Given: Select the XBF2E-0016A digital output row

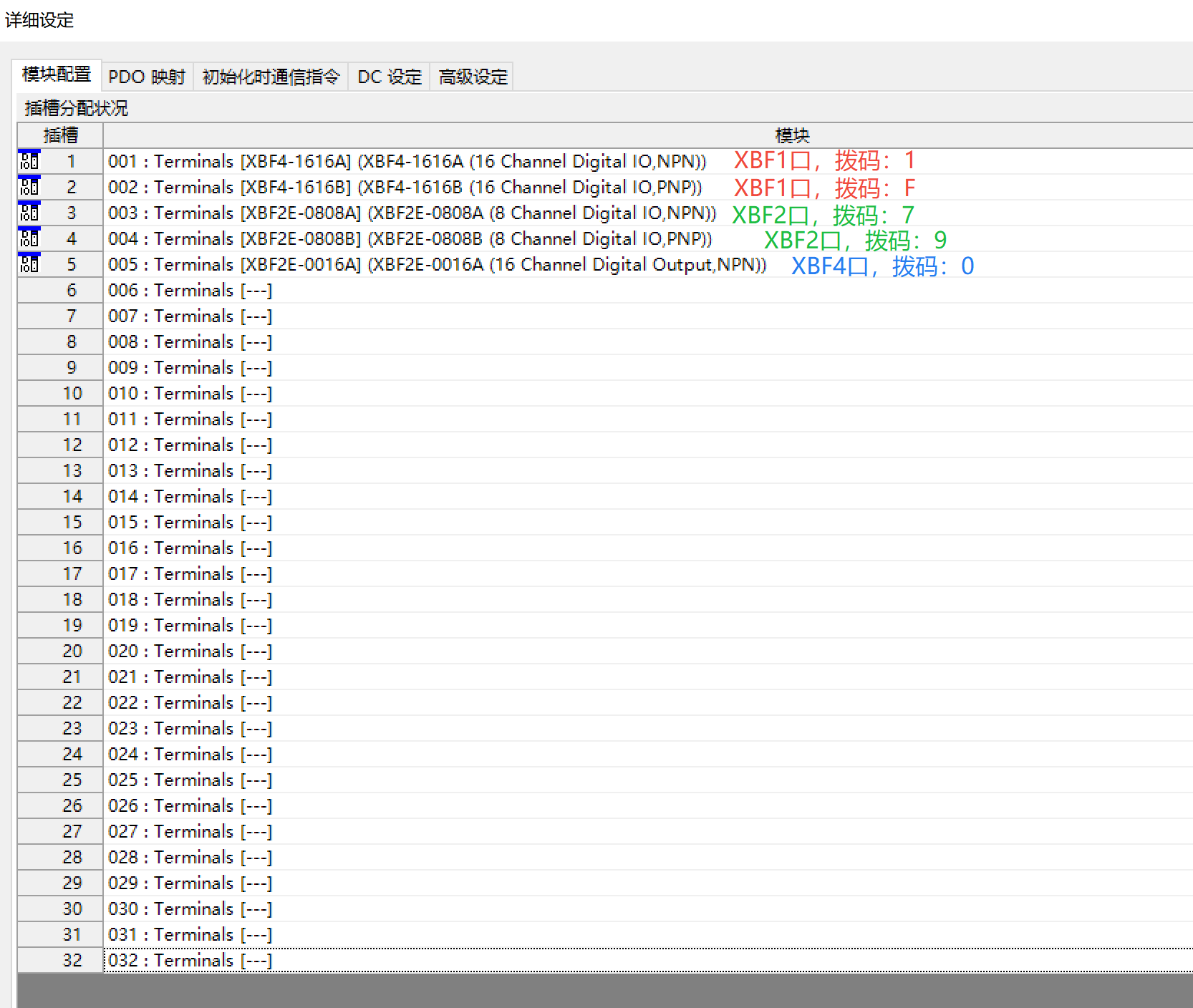Looking at the screenshot, I should click(x=437, y=265).
